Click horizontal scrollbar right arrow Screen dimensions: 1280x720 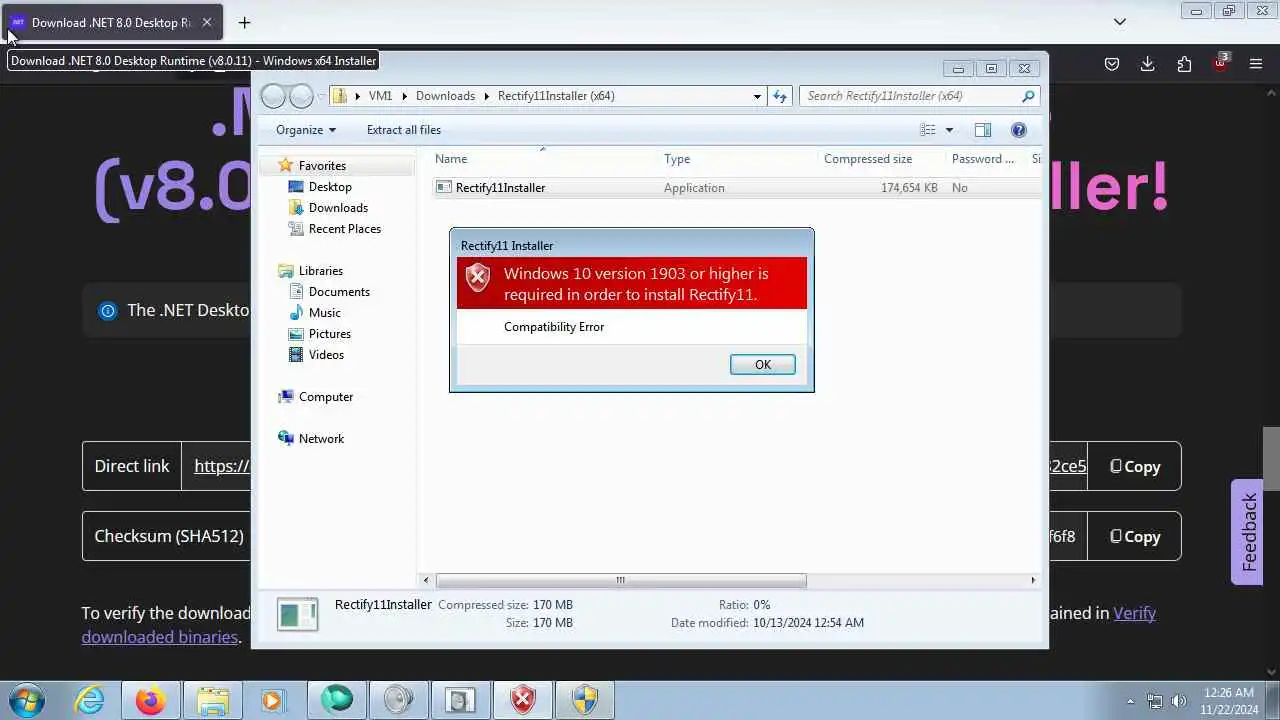1033,580
